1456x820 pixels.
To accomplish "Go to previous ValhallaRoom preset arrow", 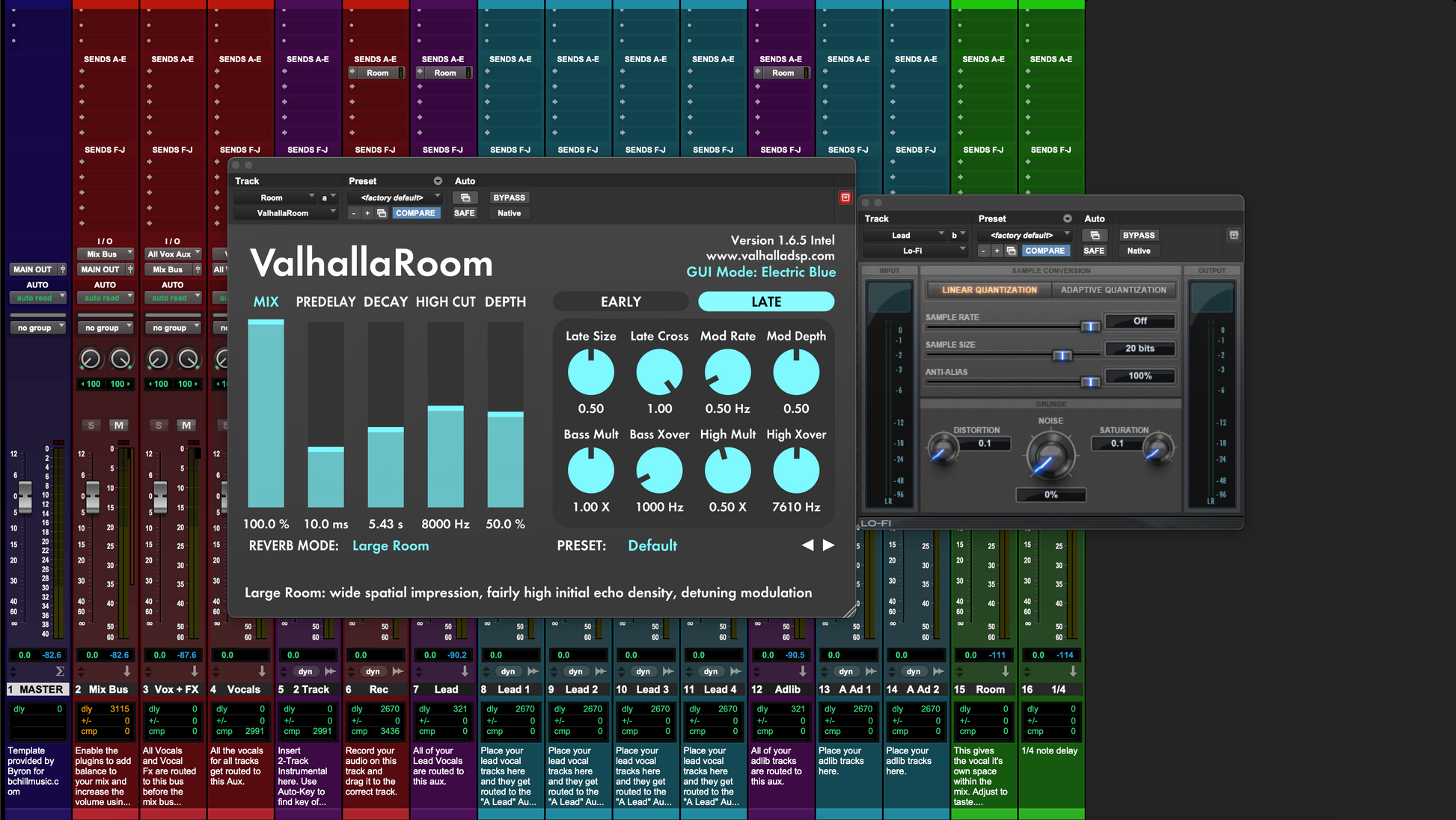I will coord(807,545).
